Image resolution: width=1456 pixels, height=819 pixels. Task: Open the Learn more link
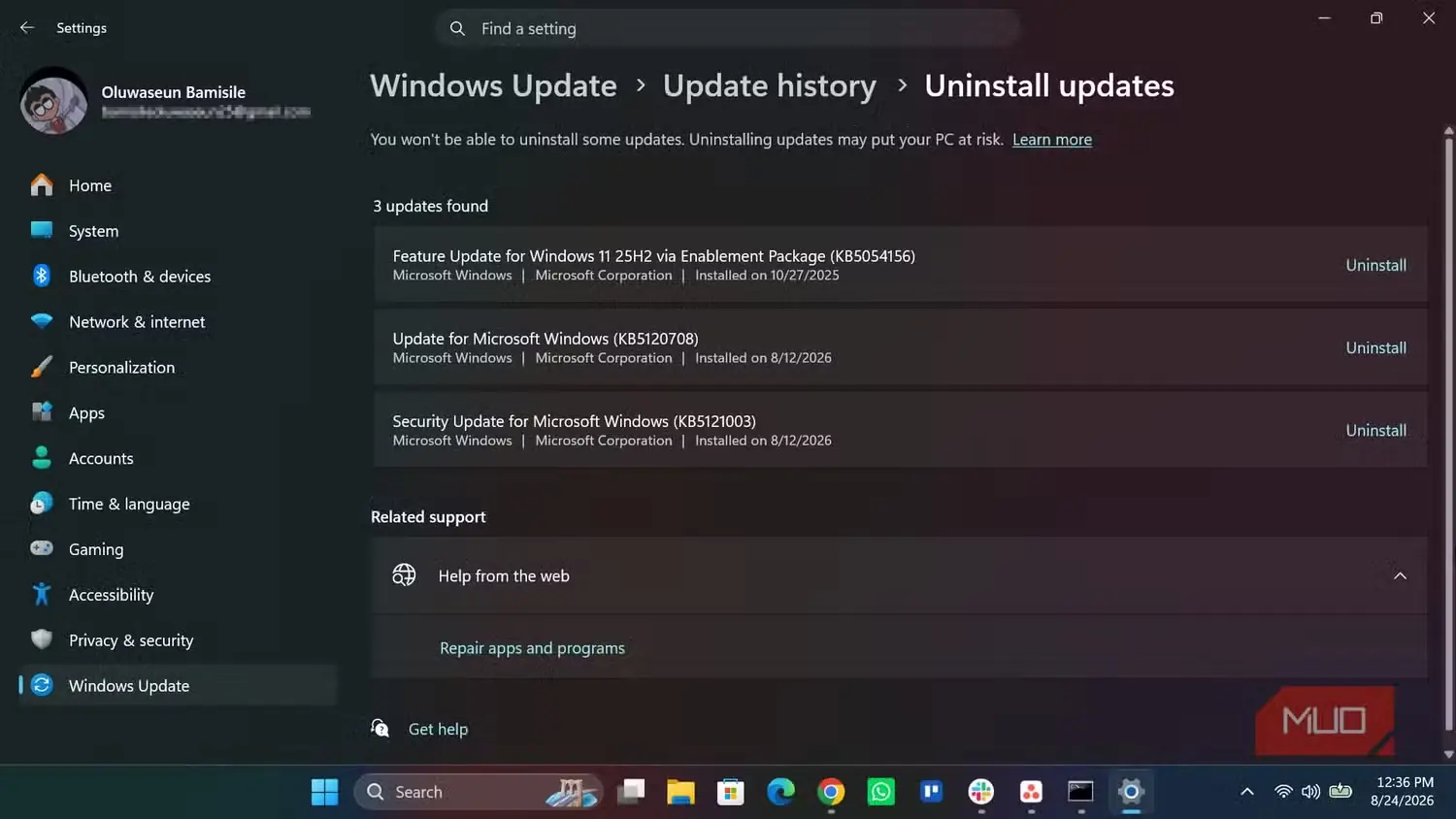[x=1052, y=139]
